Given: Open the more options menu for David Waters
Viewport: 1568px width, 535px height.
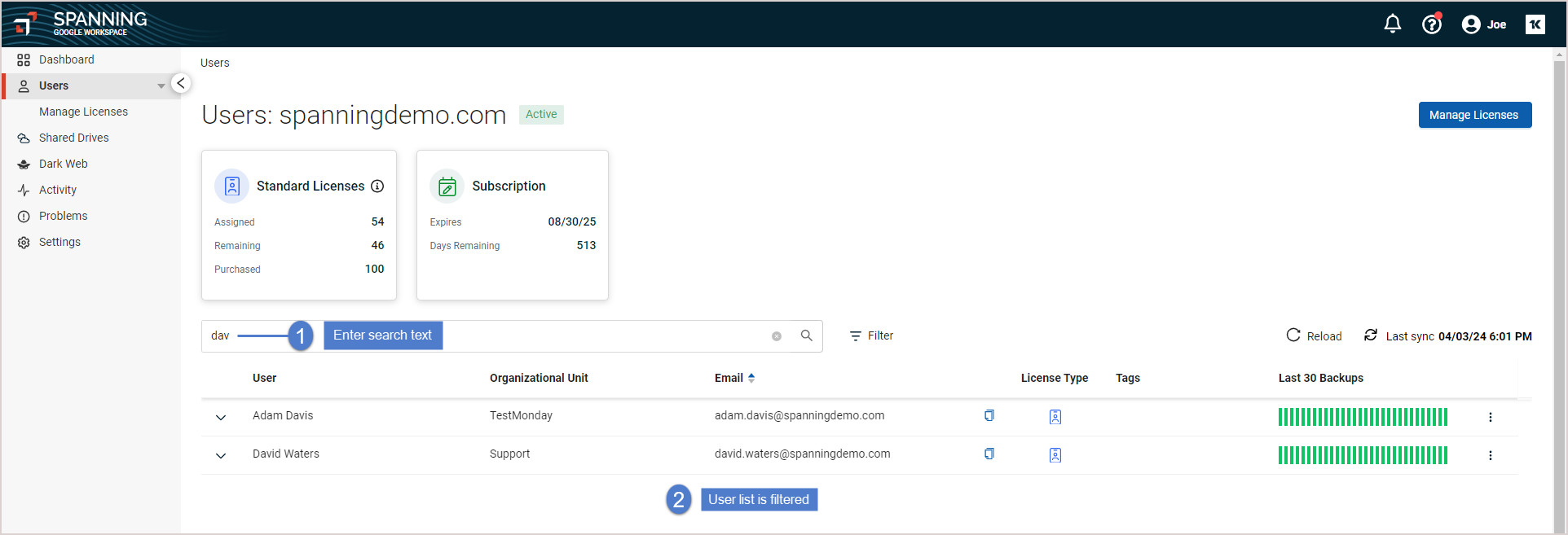Looking at the screenshot, I should pos(1490,455).
